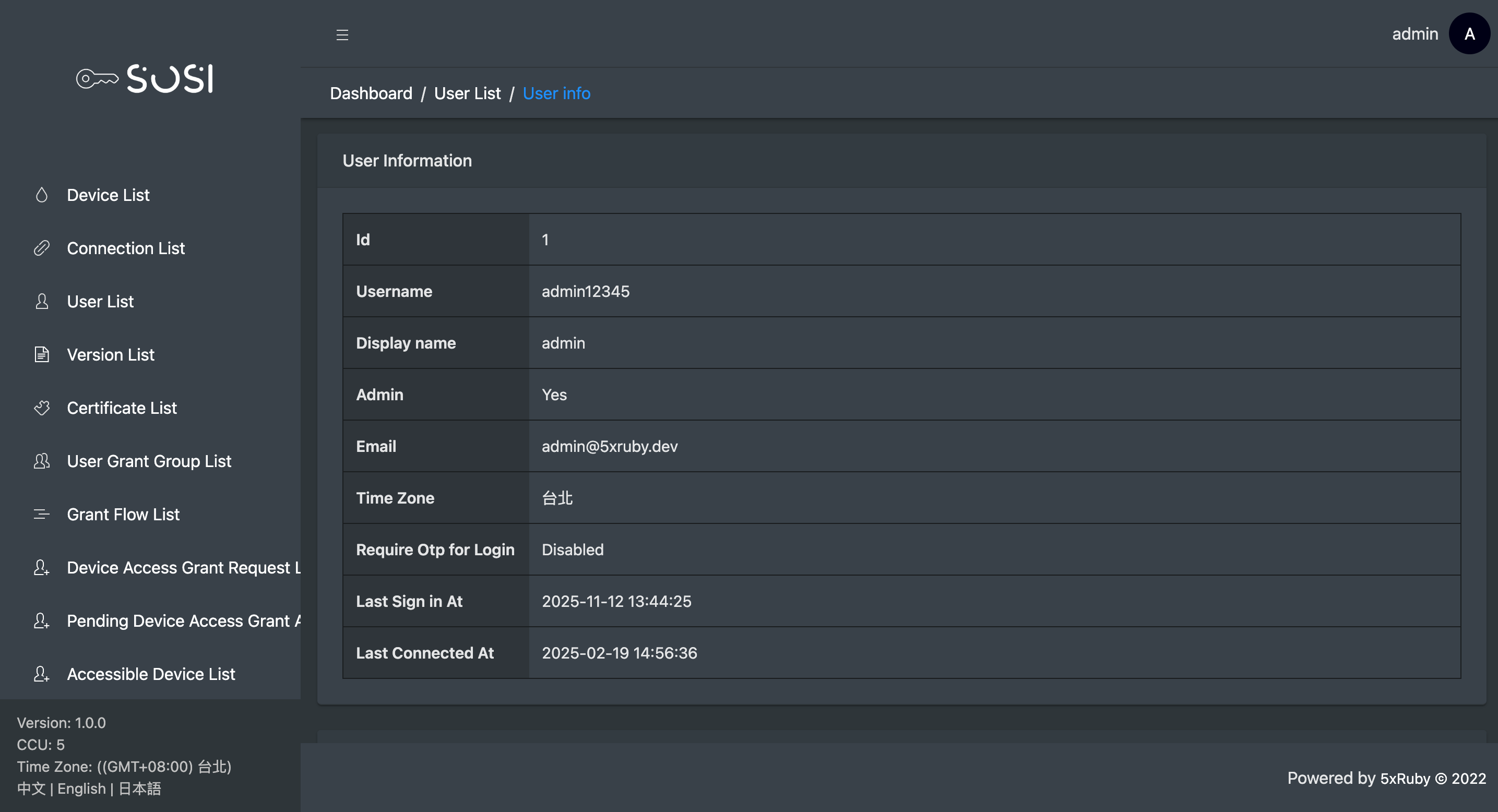1498x812 pixels.
Task: Open the admin avatar menu
Action: point(1469,34)
